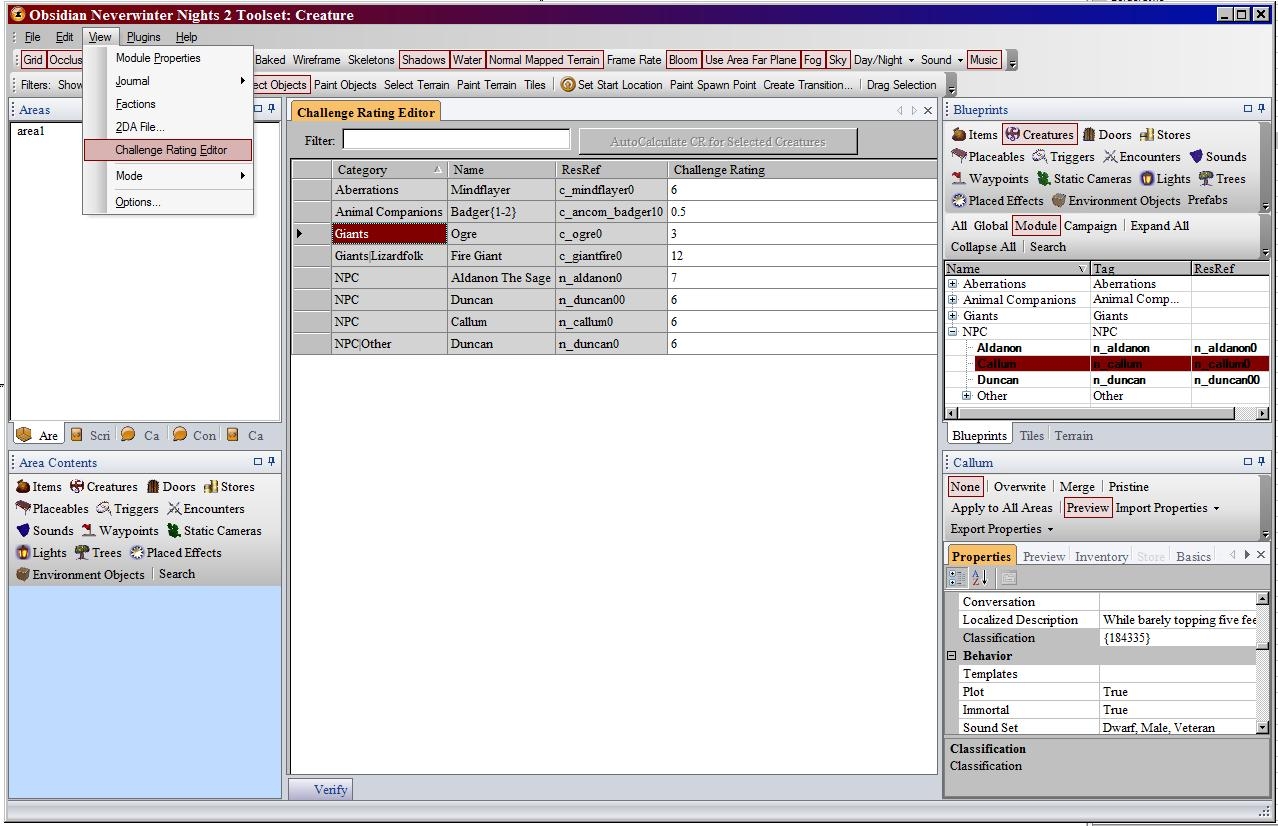Open Trees blueprint category
This screenshot has width=1278, height=826.
click(x=1222, y=179)
